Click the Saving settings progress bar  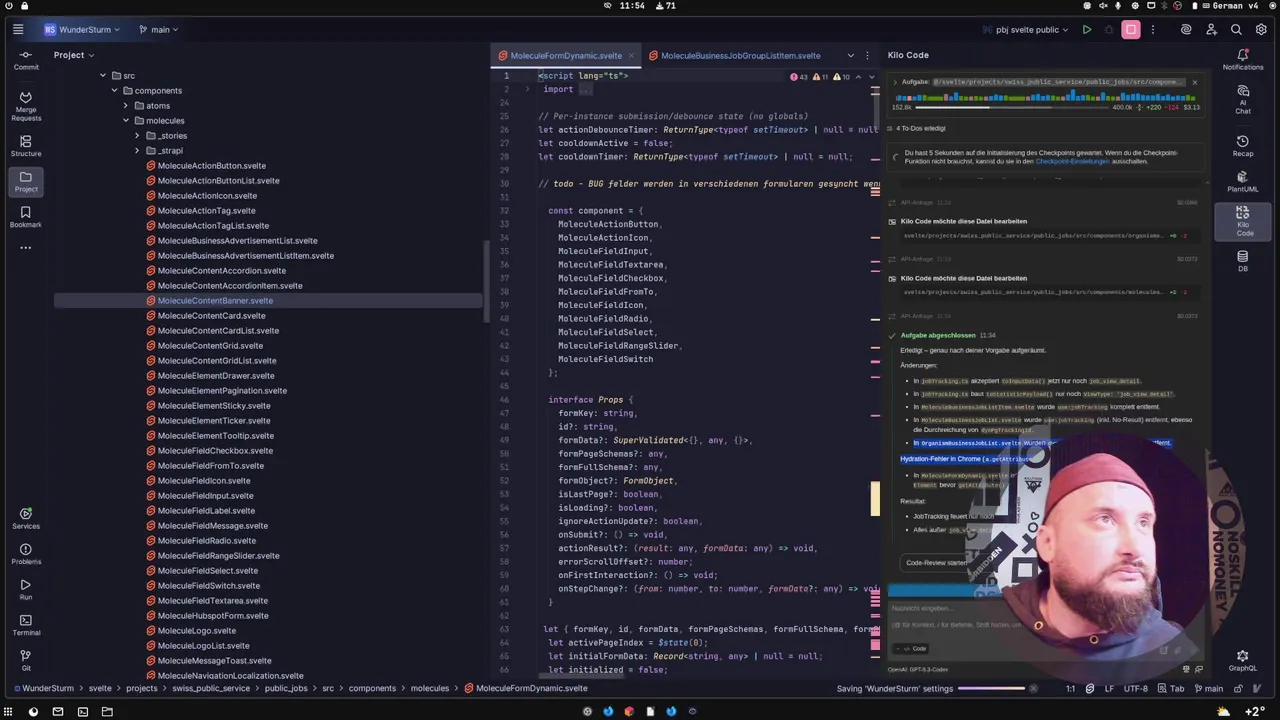991,689
